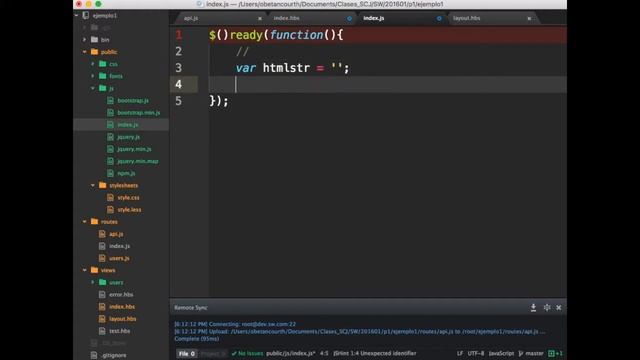640x360 pixels.
Task: Collapse the ejemplo1 project root
Action: [76, 16]
